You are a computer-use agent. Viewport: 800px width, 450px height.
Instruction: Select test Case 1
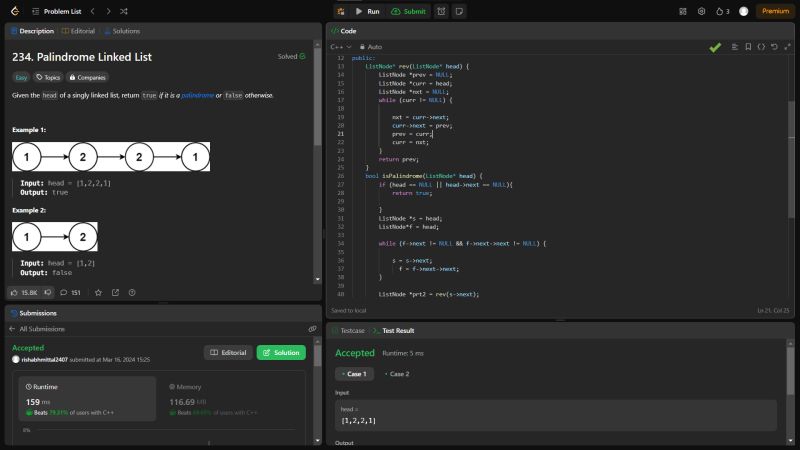(354, 374)
